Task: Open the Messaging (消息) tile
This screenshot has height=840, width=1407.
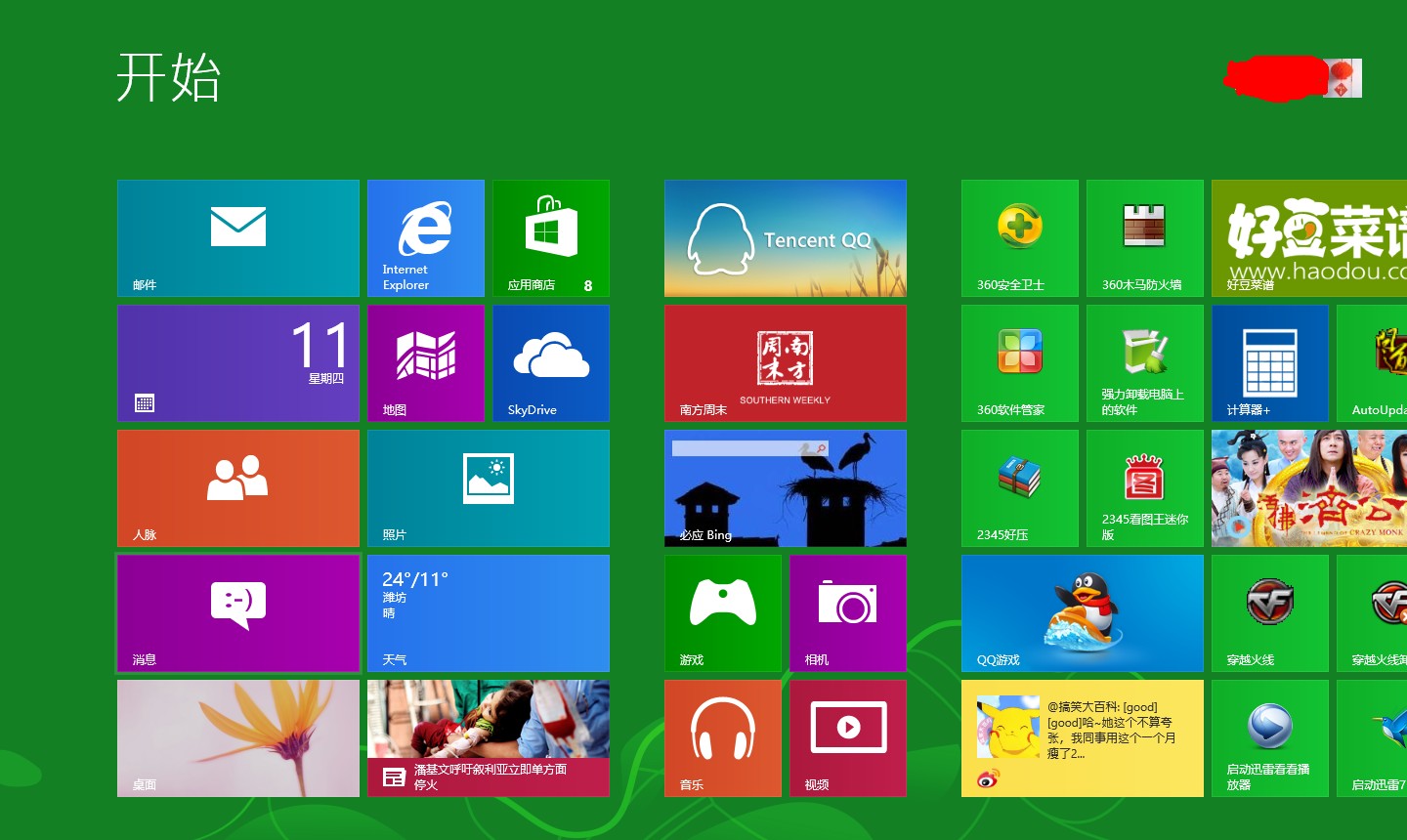Action: [238, 613]
